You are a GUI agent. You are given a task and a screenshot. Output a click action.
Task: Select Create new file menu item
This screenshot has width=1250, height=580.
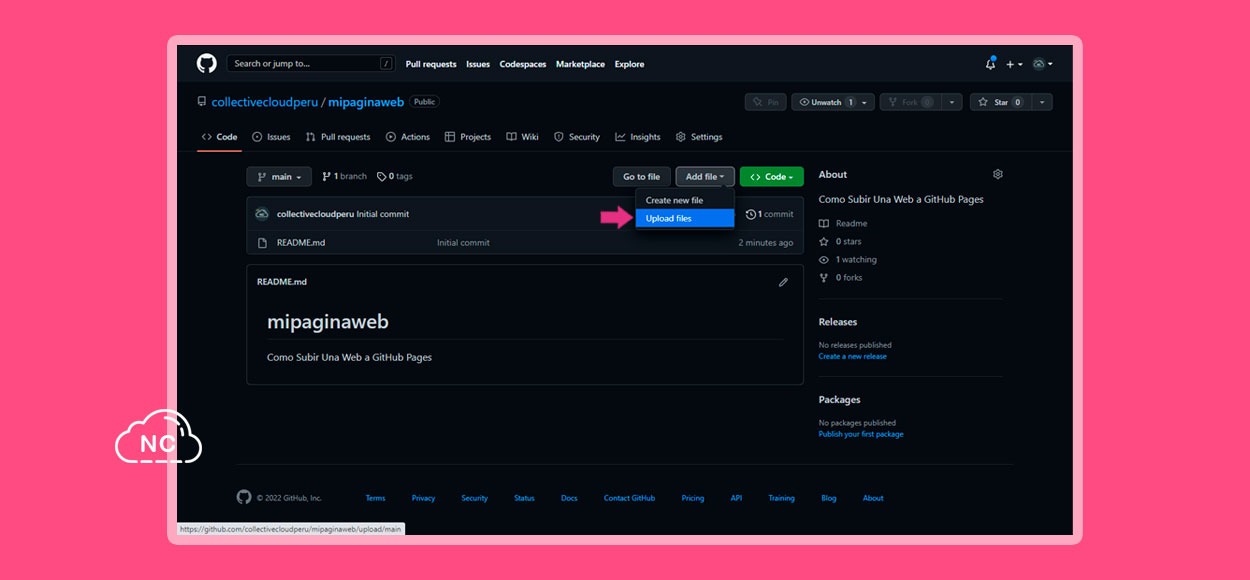(685, 200)
